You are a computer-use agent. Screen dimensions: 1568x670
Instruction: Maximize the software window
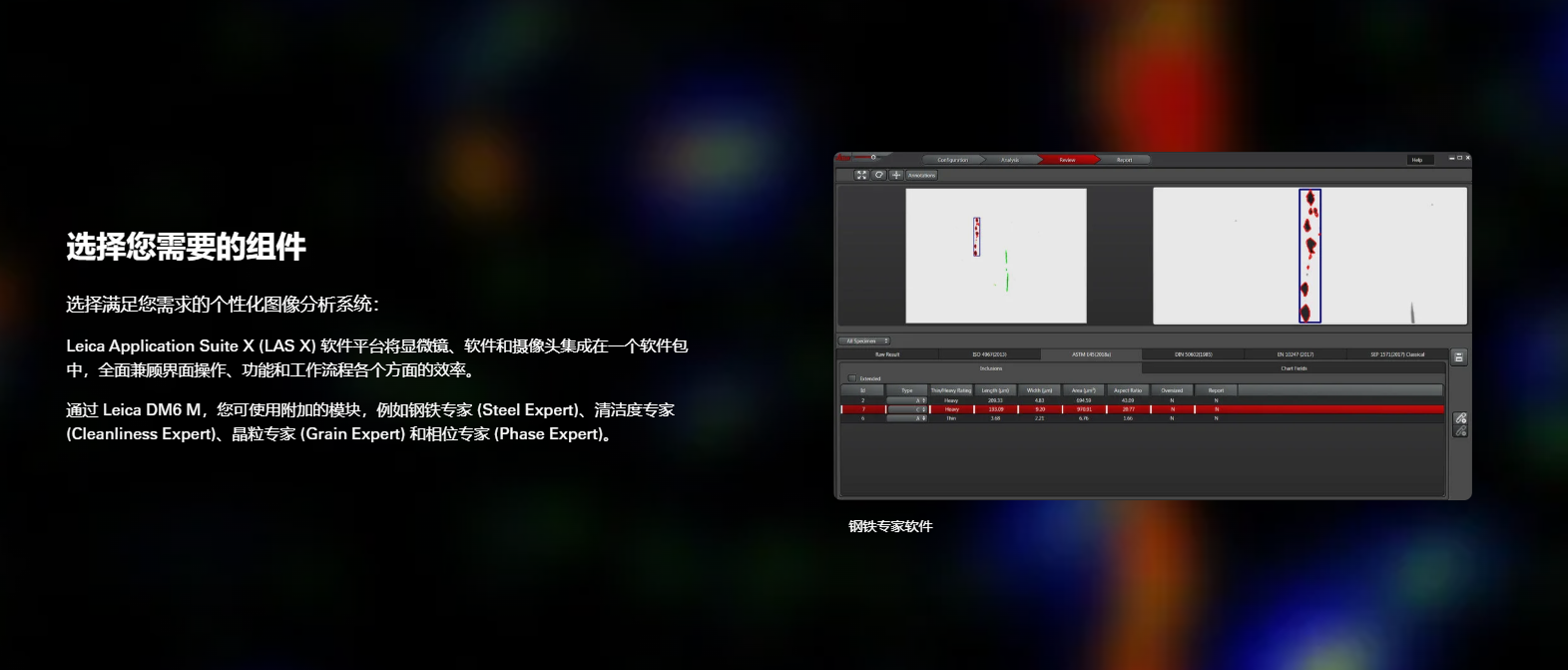pos(1459,158)
